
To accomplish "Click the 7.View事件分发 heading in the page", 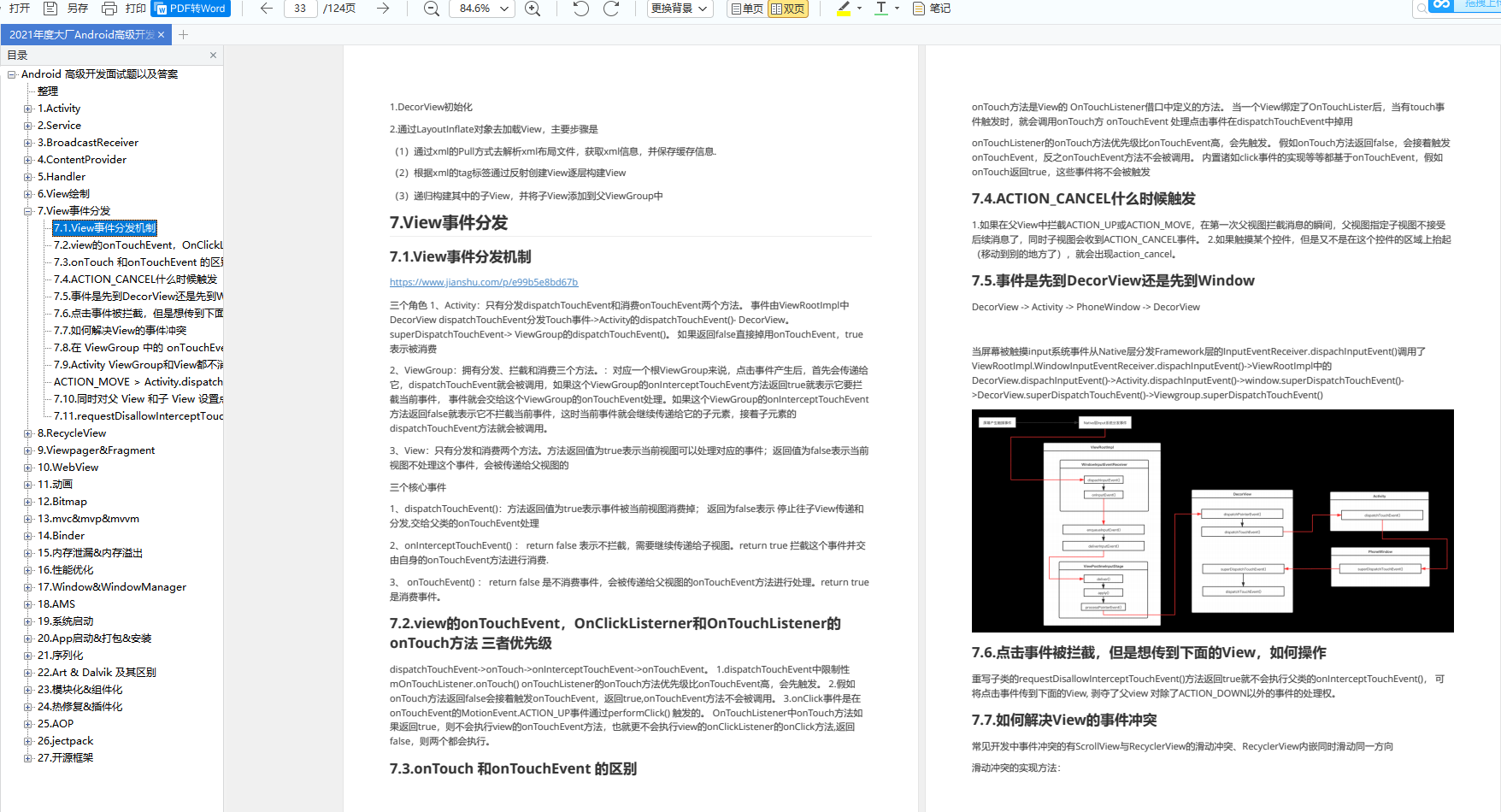I will click(449, 222).
